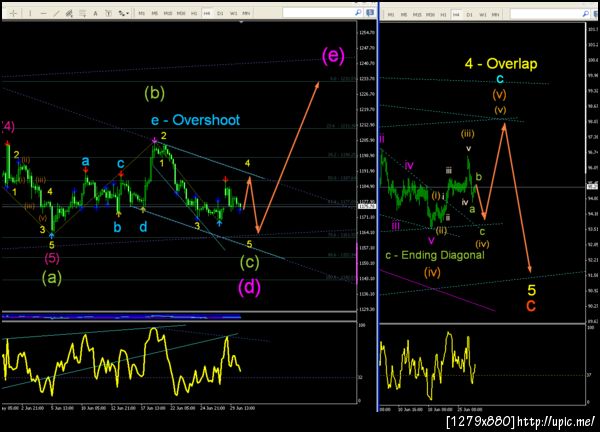Set right window chart to D1
The height and width of the screenshot is (432, 600).
pyautogui.click(x=470, y=15)
